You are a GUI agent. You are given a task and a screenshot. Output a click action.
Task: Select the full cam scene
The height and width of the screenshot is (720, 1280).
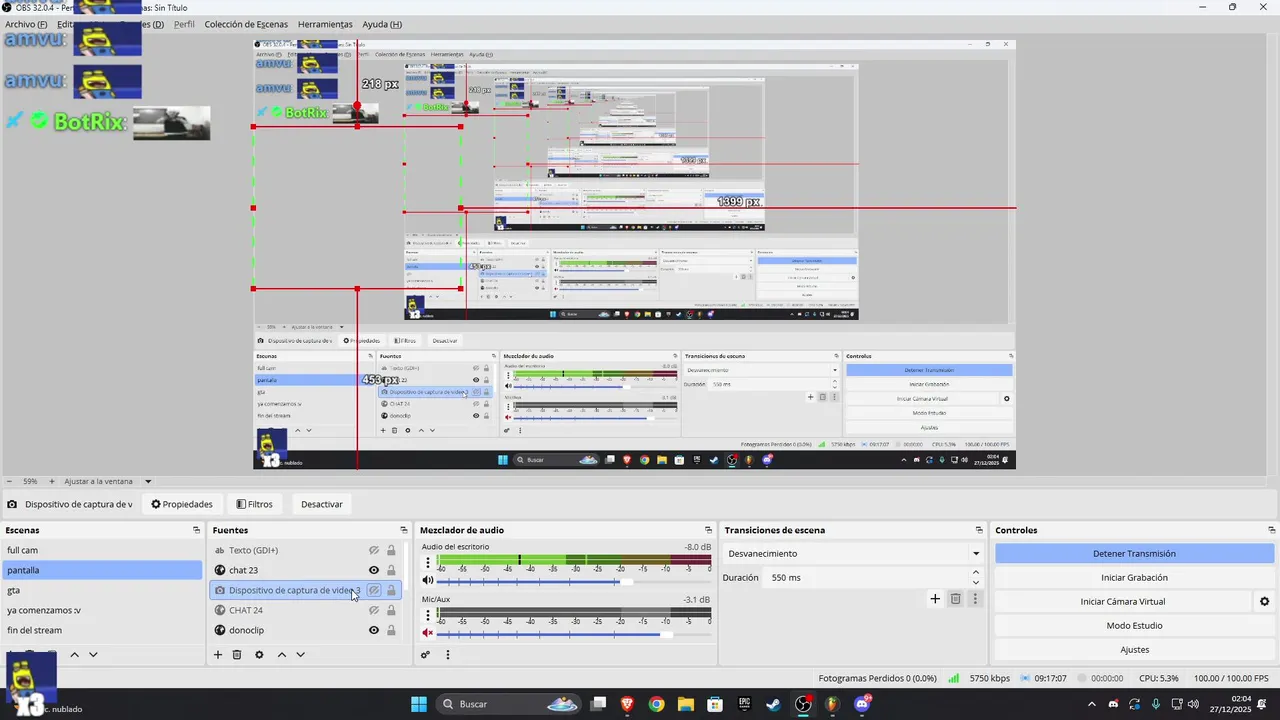click(x=101, y=550)
